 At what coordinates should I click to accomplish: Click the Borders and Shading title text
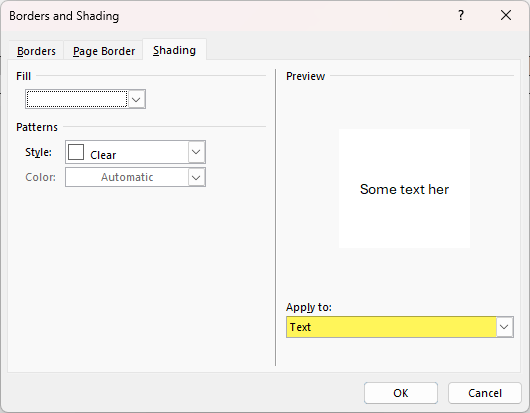pos(64,16)
